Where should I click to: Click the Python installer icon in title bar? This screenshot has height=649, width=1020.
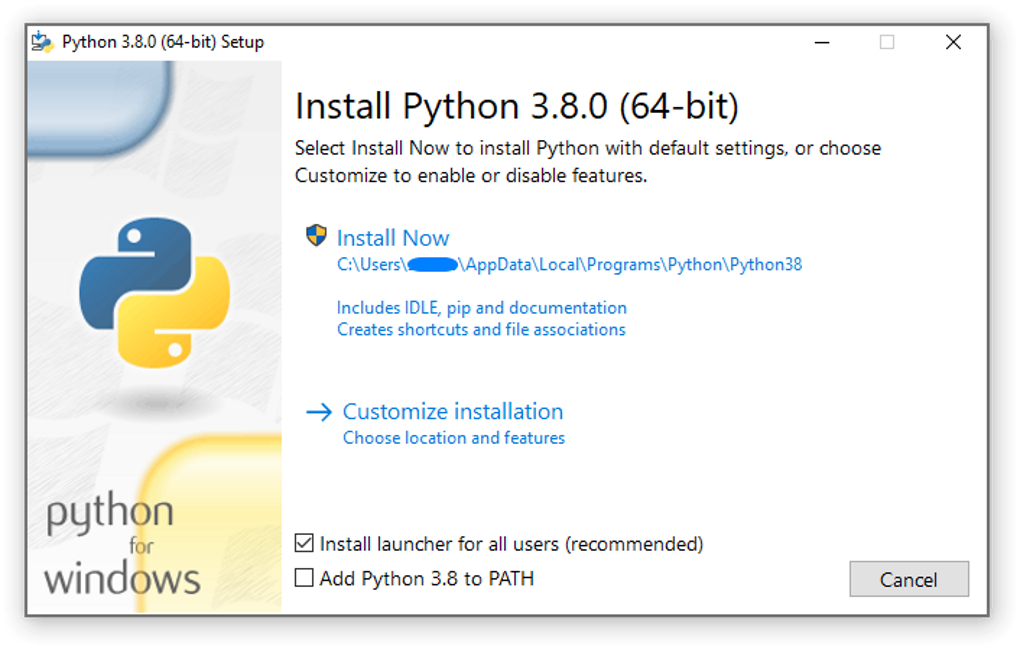(41, 41)
